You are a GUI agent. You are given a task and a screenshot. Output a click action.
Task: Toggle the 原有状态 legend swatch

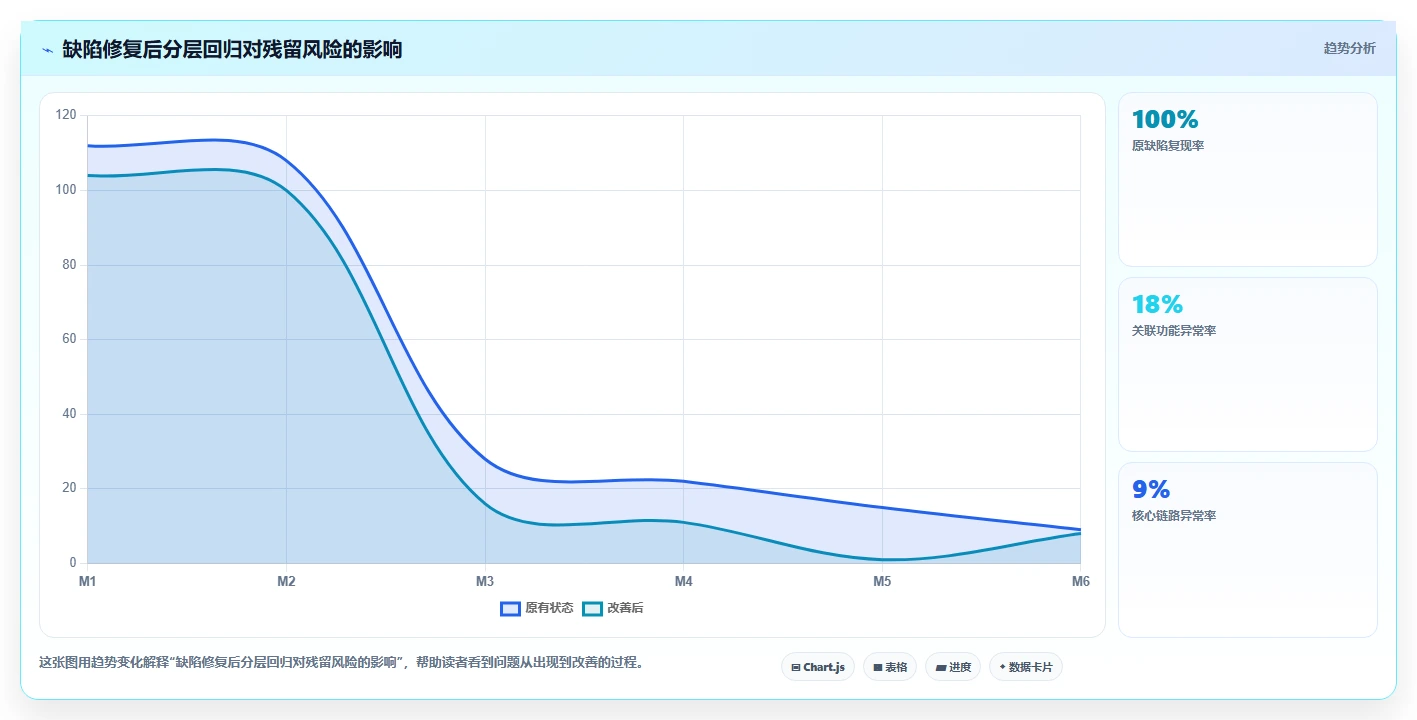510,608
